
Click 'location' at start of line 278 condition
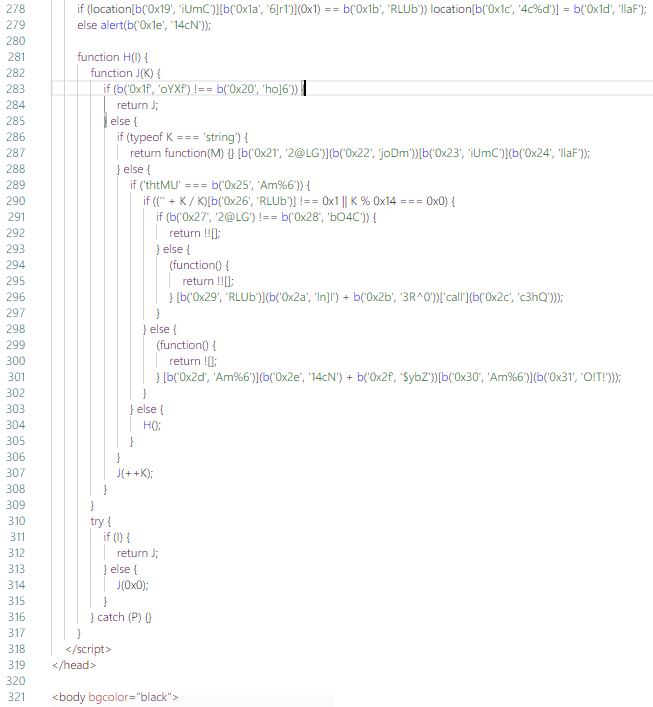[x=111, y=9]
